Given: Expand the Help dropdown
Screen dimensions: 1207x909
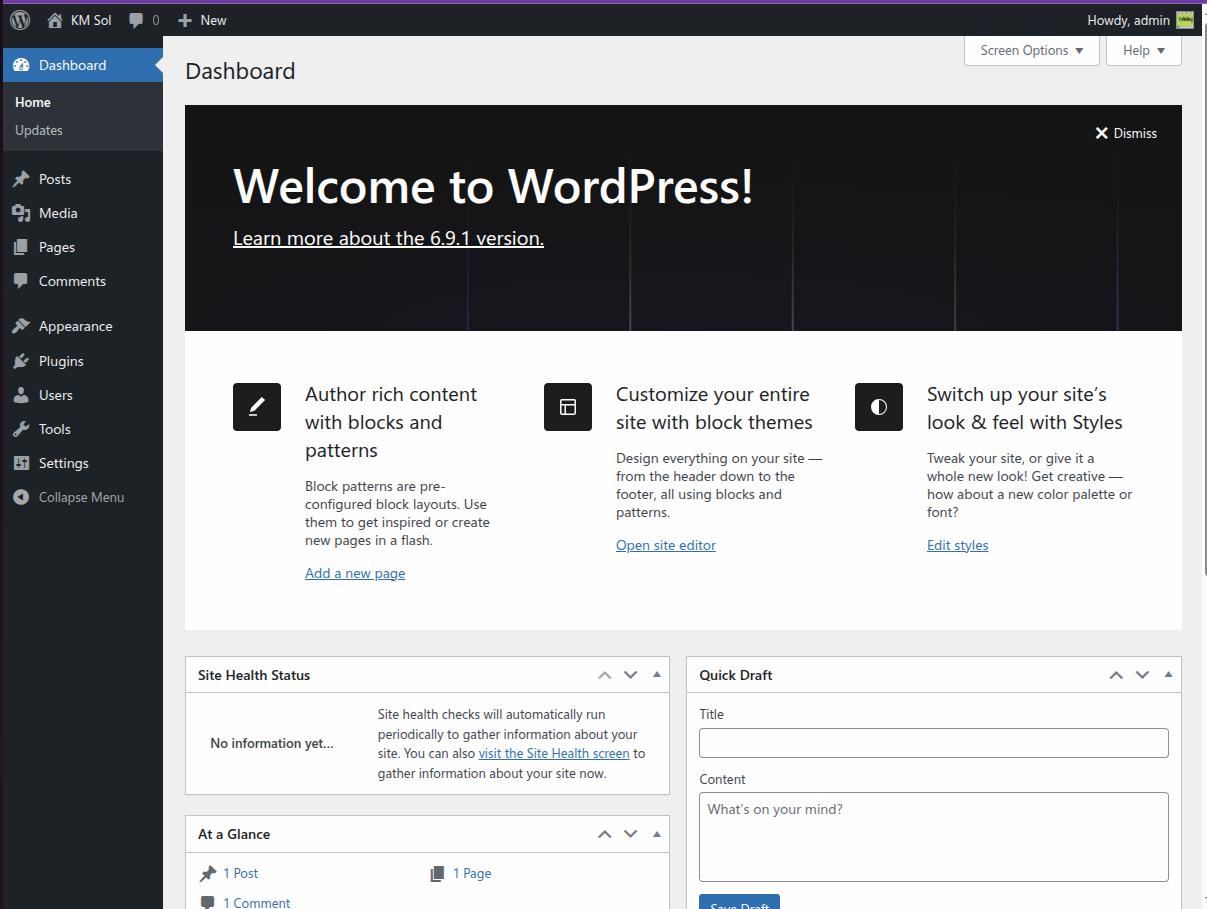Looking at the screenshot, I should [1142, 50].
